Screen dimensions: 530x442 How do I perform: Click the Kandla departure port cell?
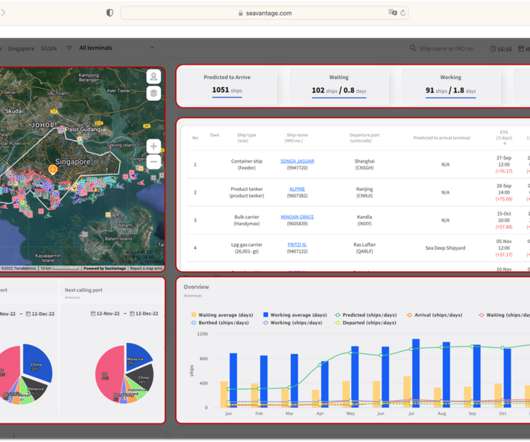tap(364, 220)
